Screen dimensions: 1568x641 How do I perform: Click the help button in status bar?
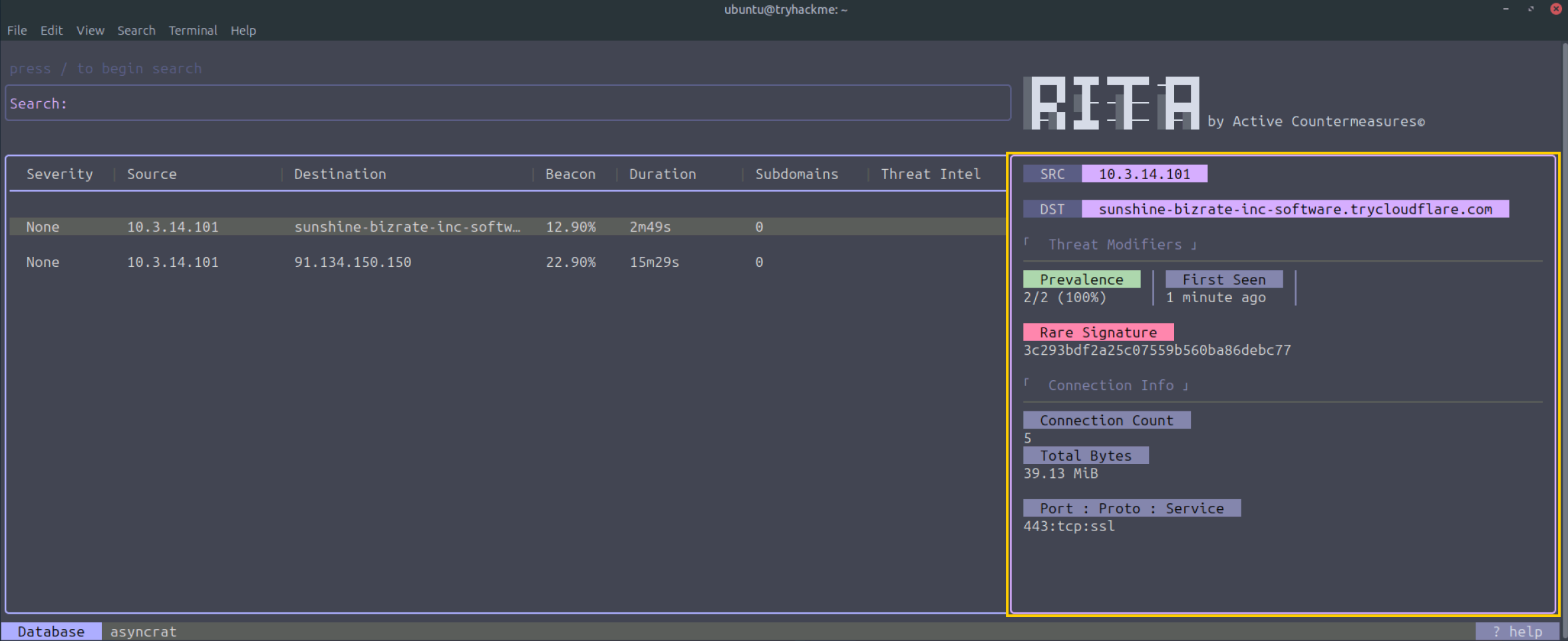(x=1517, y=631)
